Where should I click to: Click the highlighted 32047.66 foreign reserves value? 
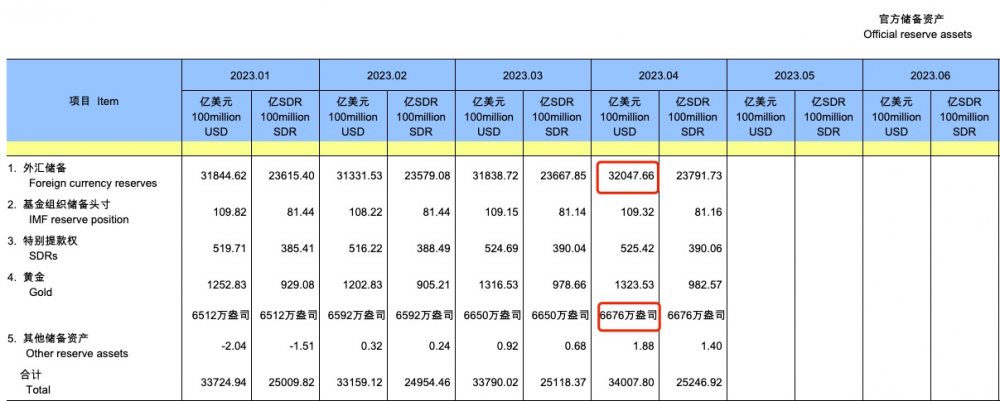[x=629, y=176]
